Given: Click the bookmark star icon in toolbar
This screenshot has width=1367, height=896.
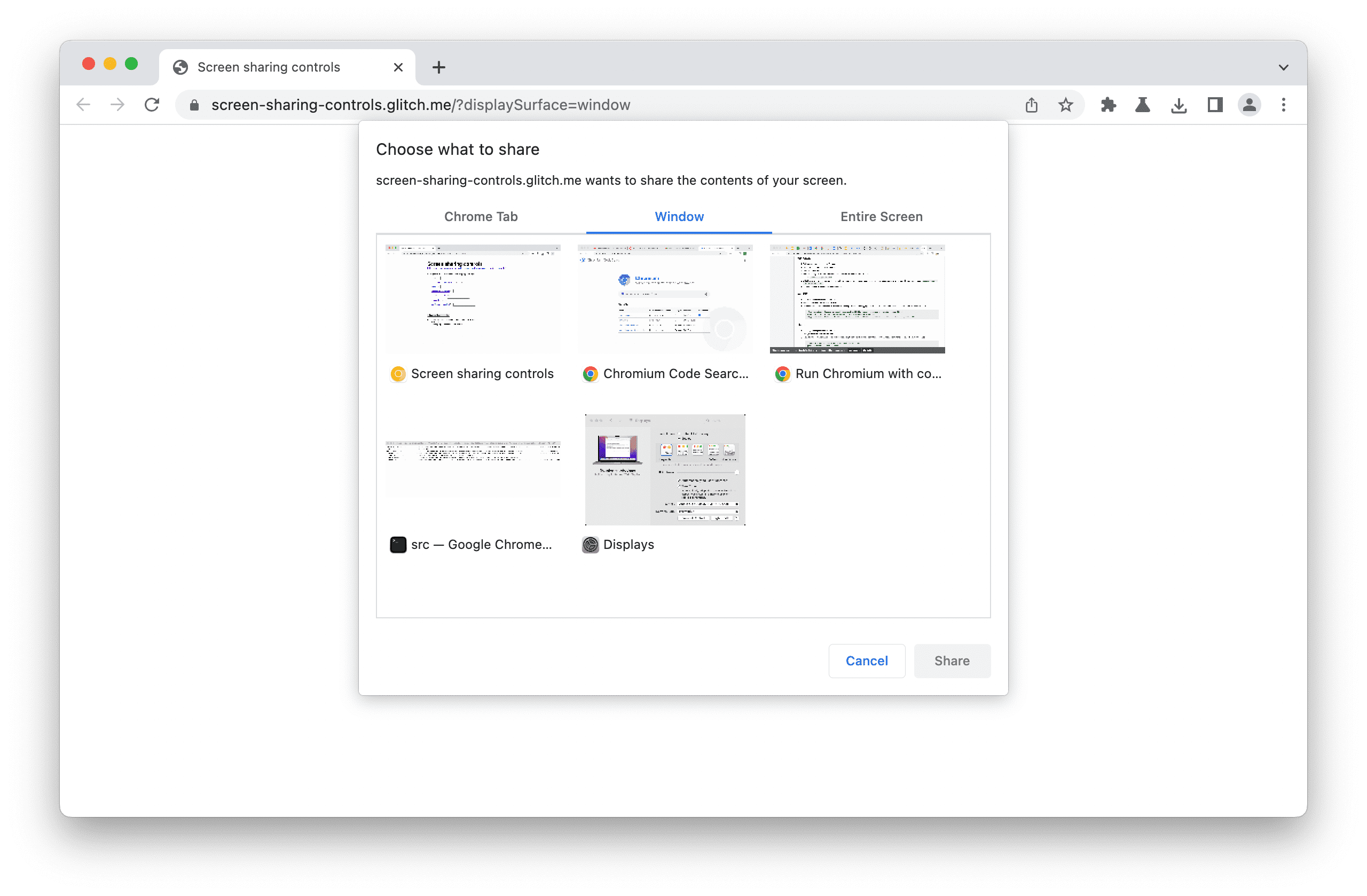Looking at the screenshot, I should tap(1065, 104).
